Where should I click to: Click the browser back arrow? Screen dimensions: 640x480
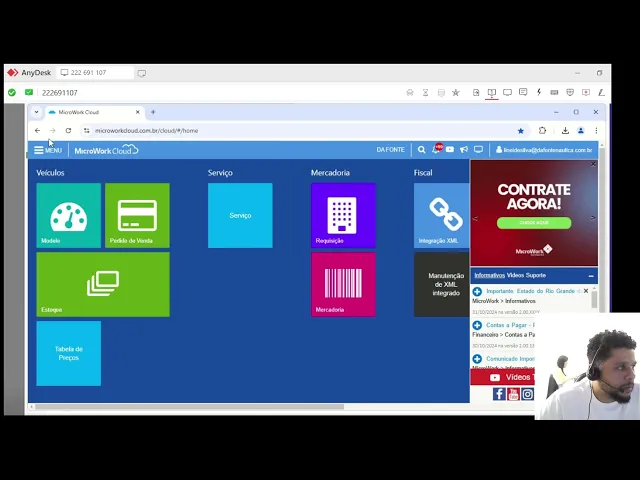coord(38,131)
